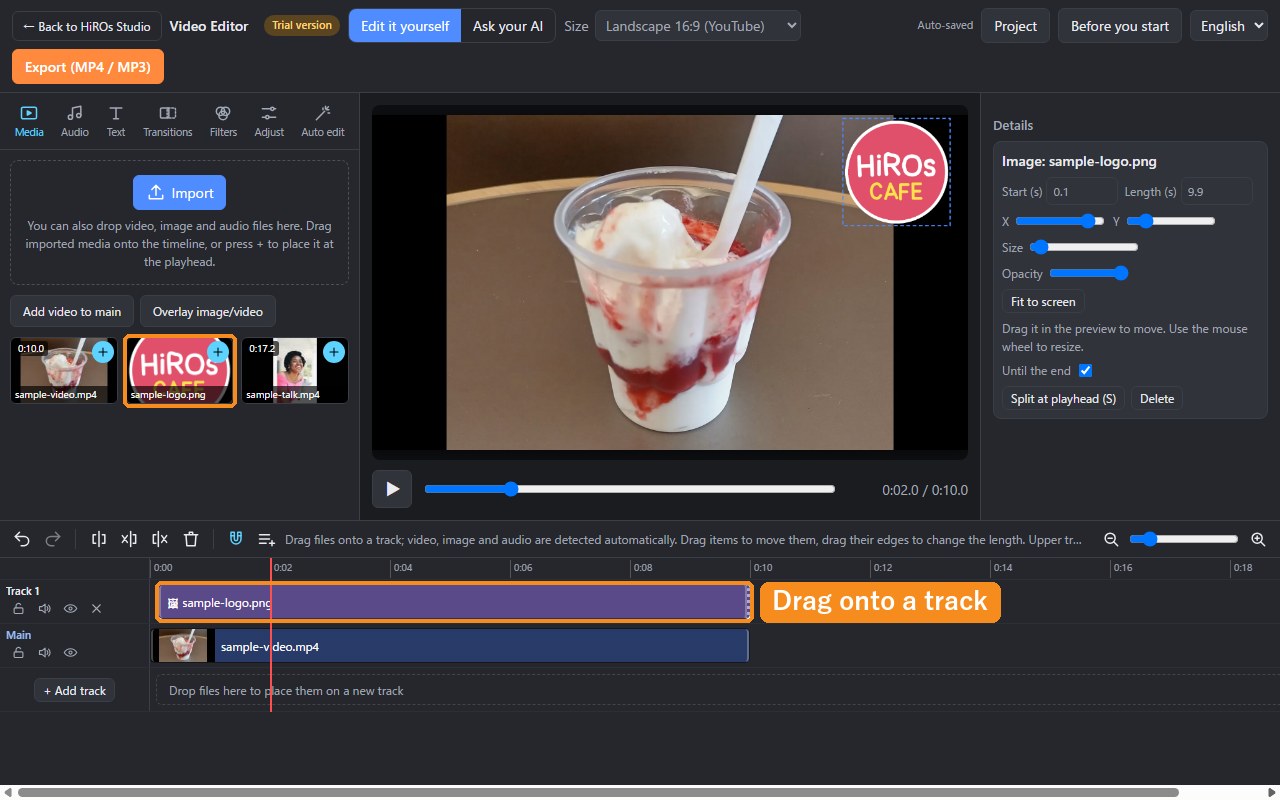Add sample-talk.mp4 with its plus icon
The height and width of the screenshot is (800, 1280).
(x=334, y=352)
